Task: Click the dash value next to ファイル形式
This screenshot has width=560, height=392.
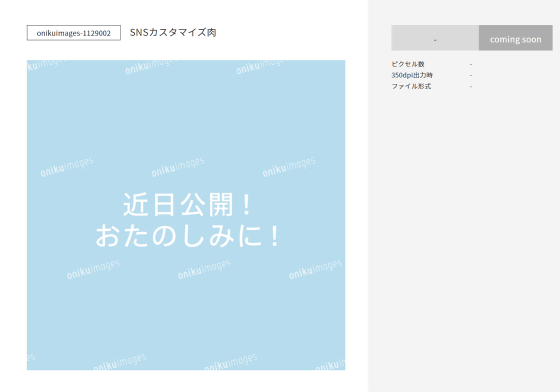Action: (471, 87)
